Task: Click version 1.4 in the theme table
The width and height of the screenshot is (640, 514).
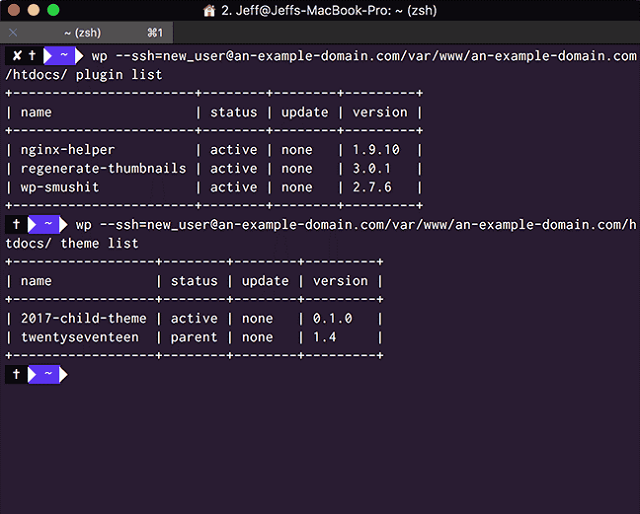Action: [324, 337]
